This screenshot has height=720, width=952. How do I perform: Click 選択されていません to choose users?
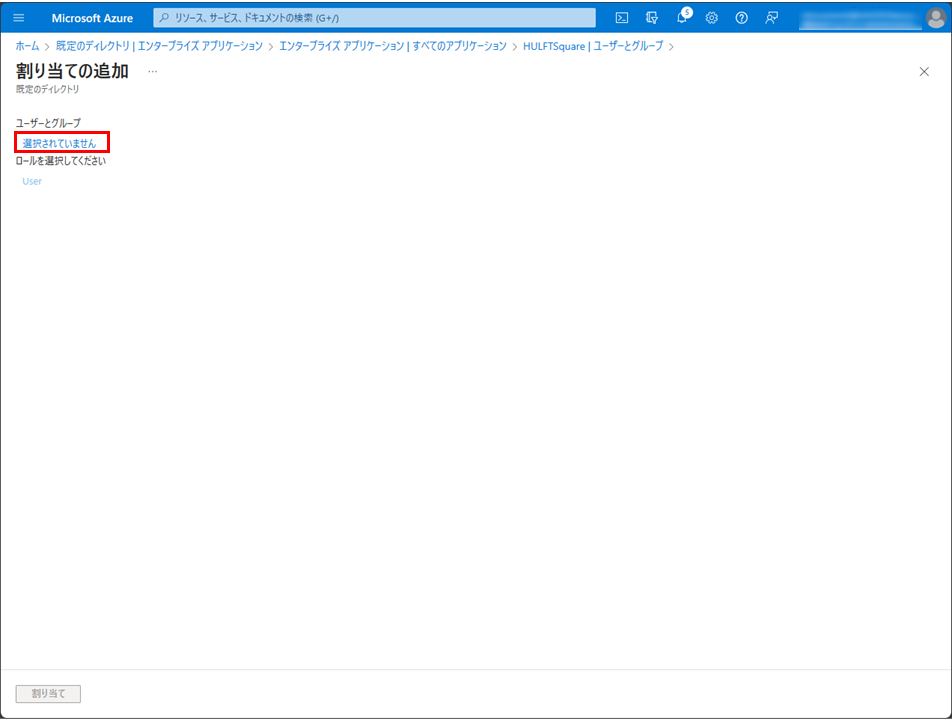[60, 143]
